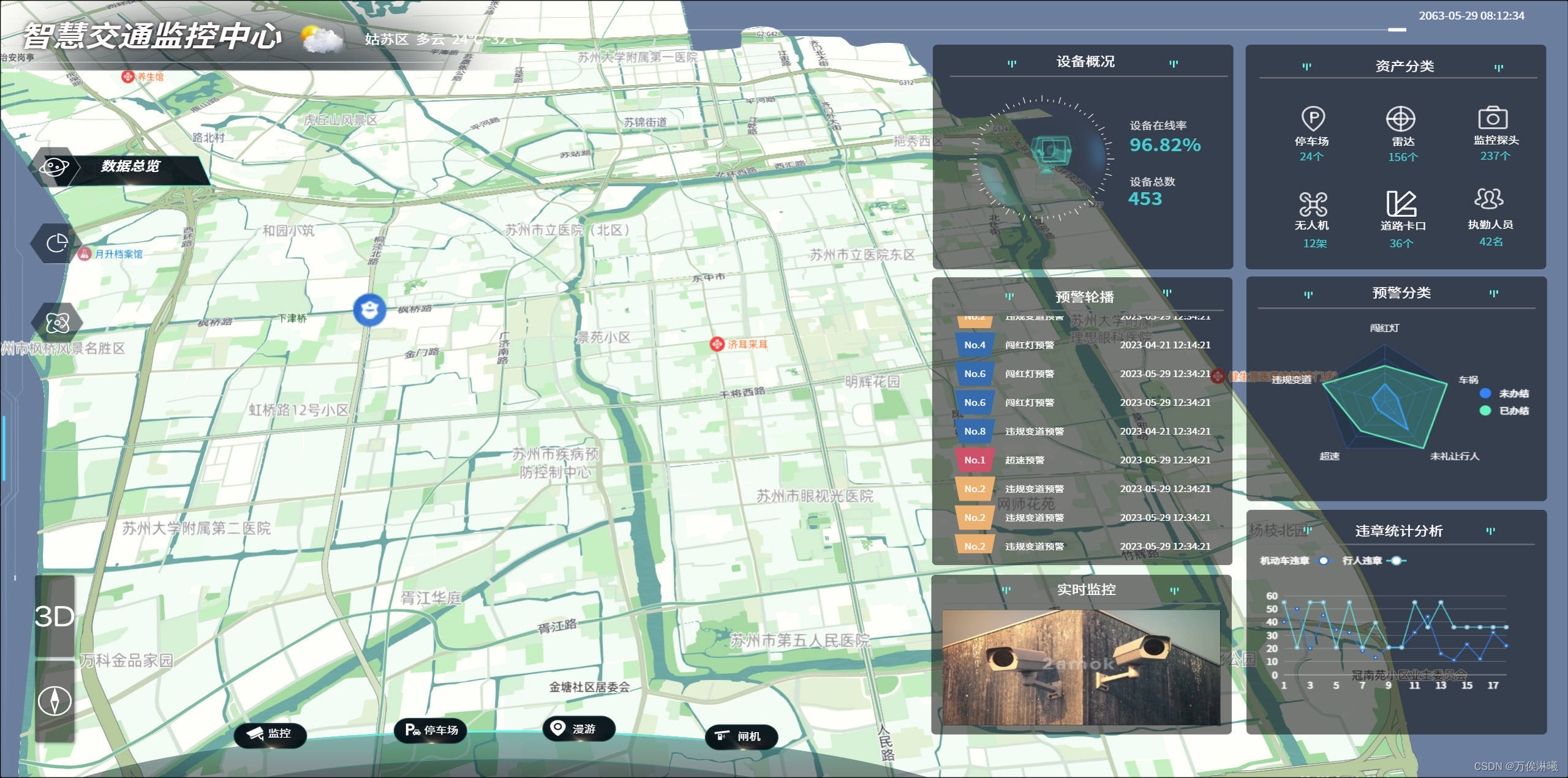Select the drone asset icon
Image resolution: width=1568 pixels, height=778 pixels.
coord(1313,204)
